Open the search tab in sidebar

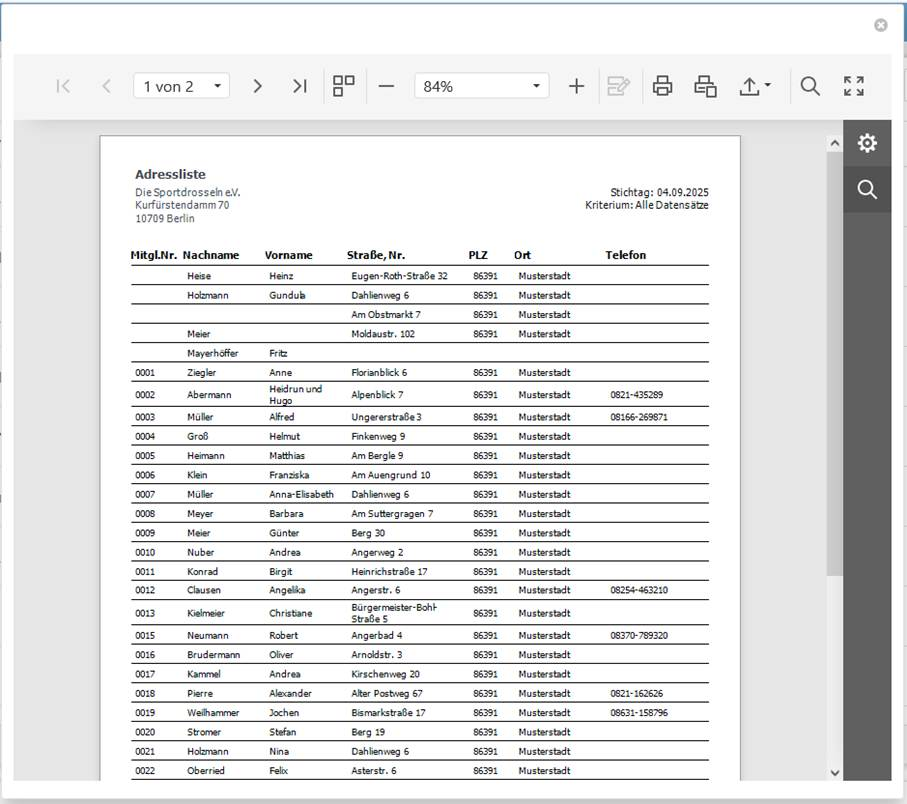pyautogui.click(x=867, y=190)
